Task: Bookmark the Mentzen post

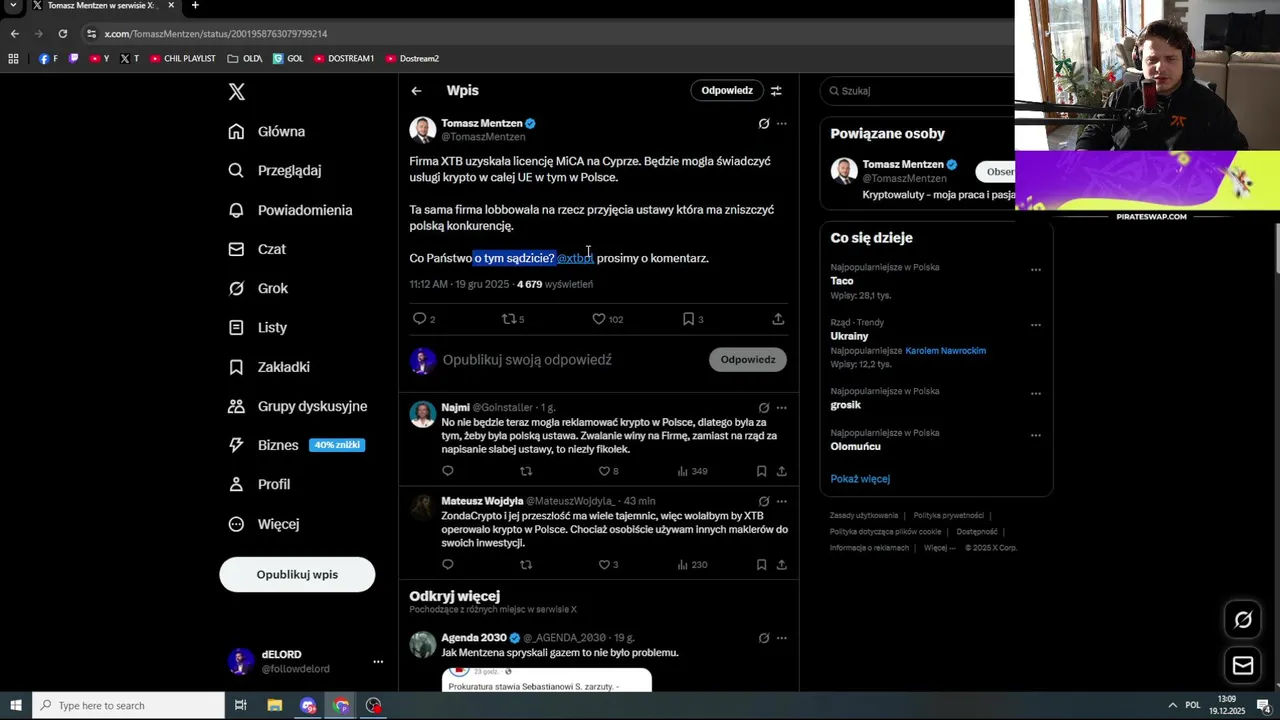Action: tap(693, 319)
